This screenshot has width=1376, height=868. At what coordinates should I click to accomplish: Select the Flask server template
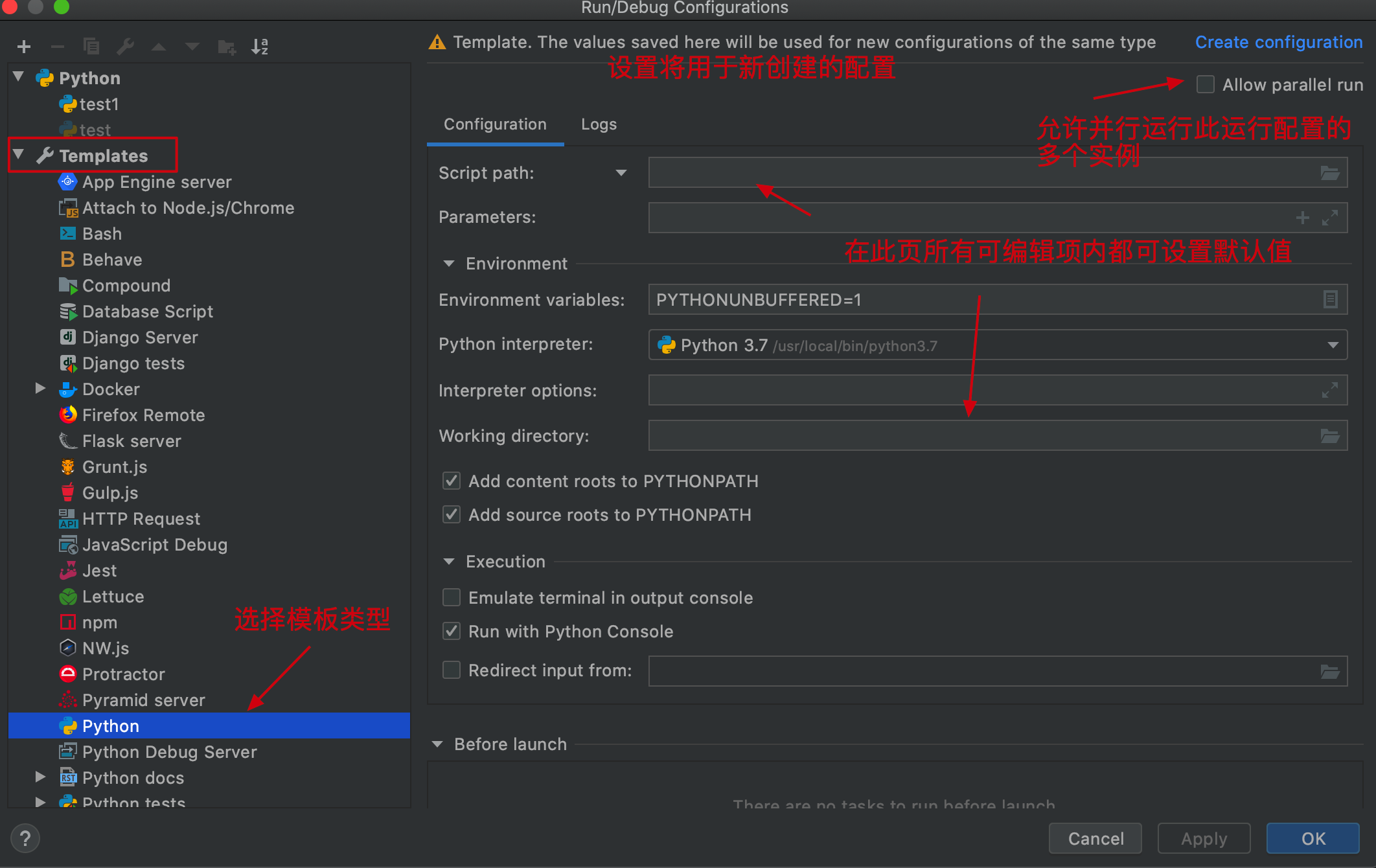coord(120,441)
